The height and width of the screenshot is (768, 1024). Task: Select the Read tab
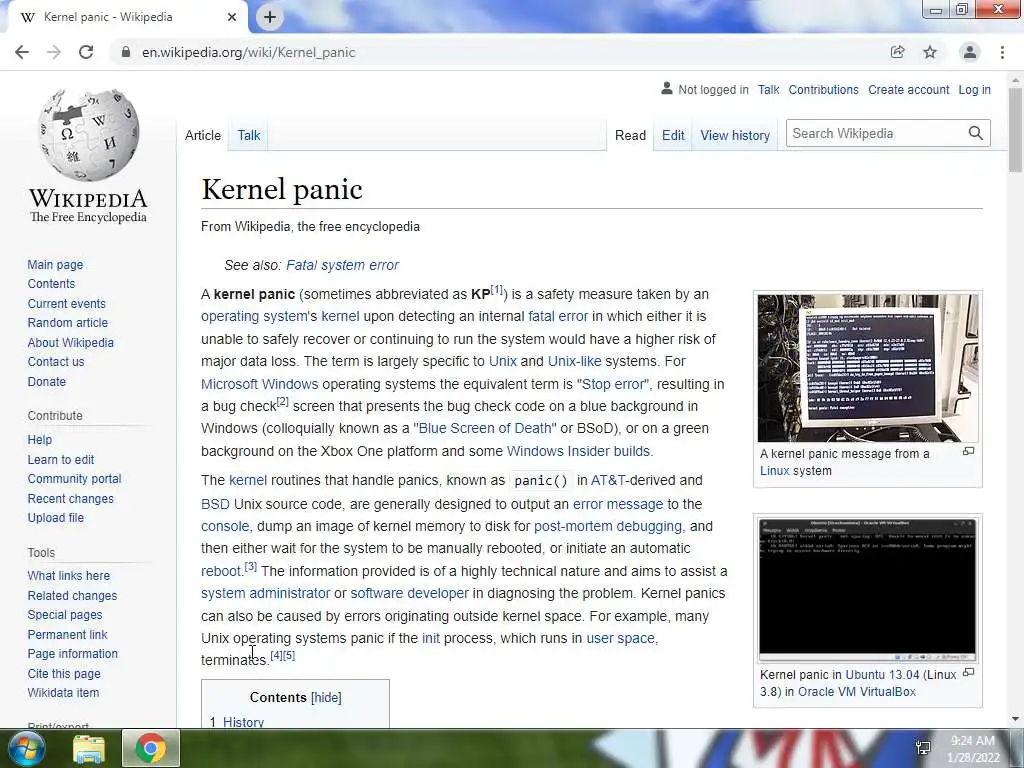tap(630, 135)
